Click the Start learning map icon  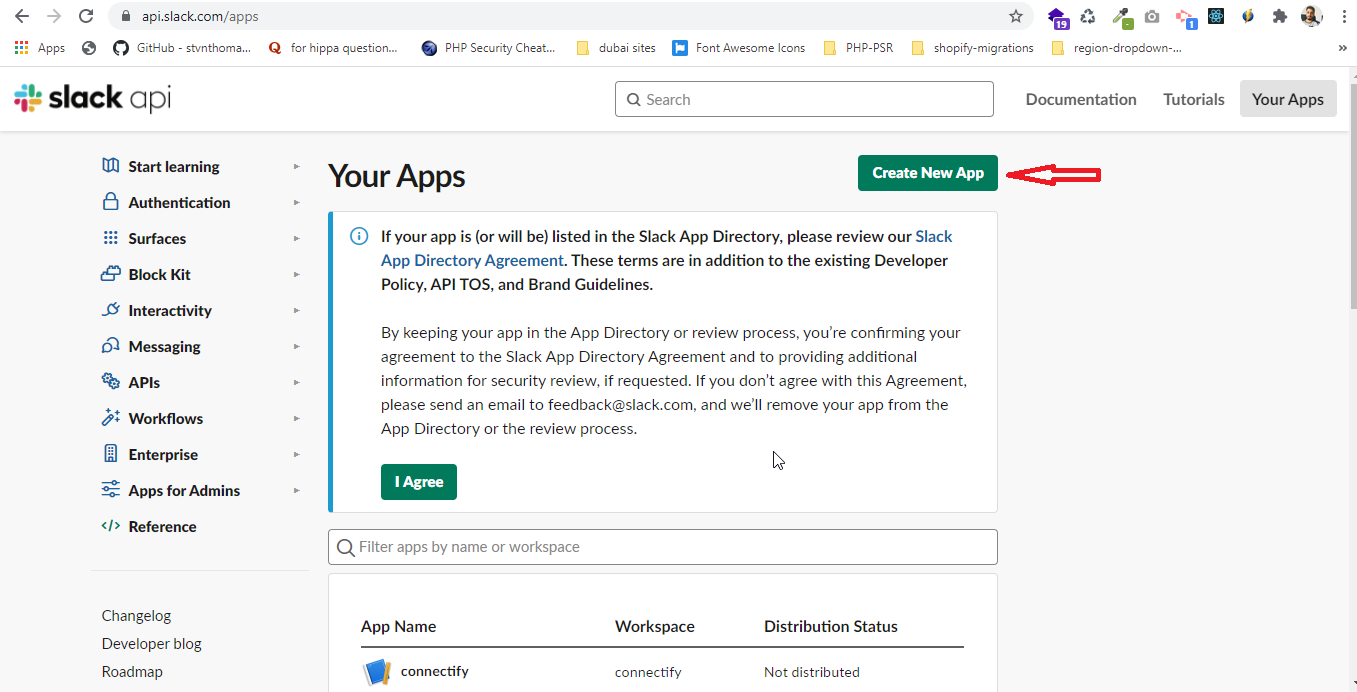(111, 166)
